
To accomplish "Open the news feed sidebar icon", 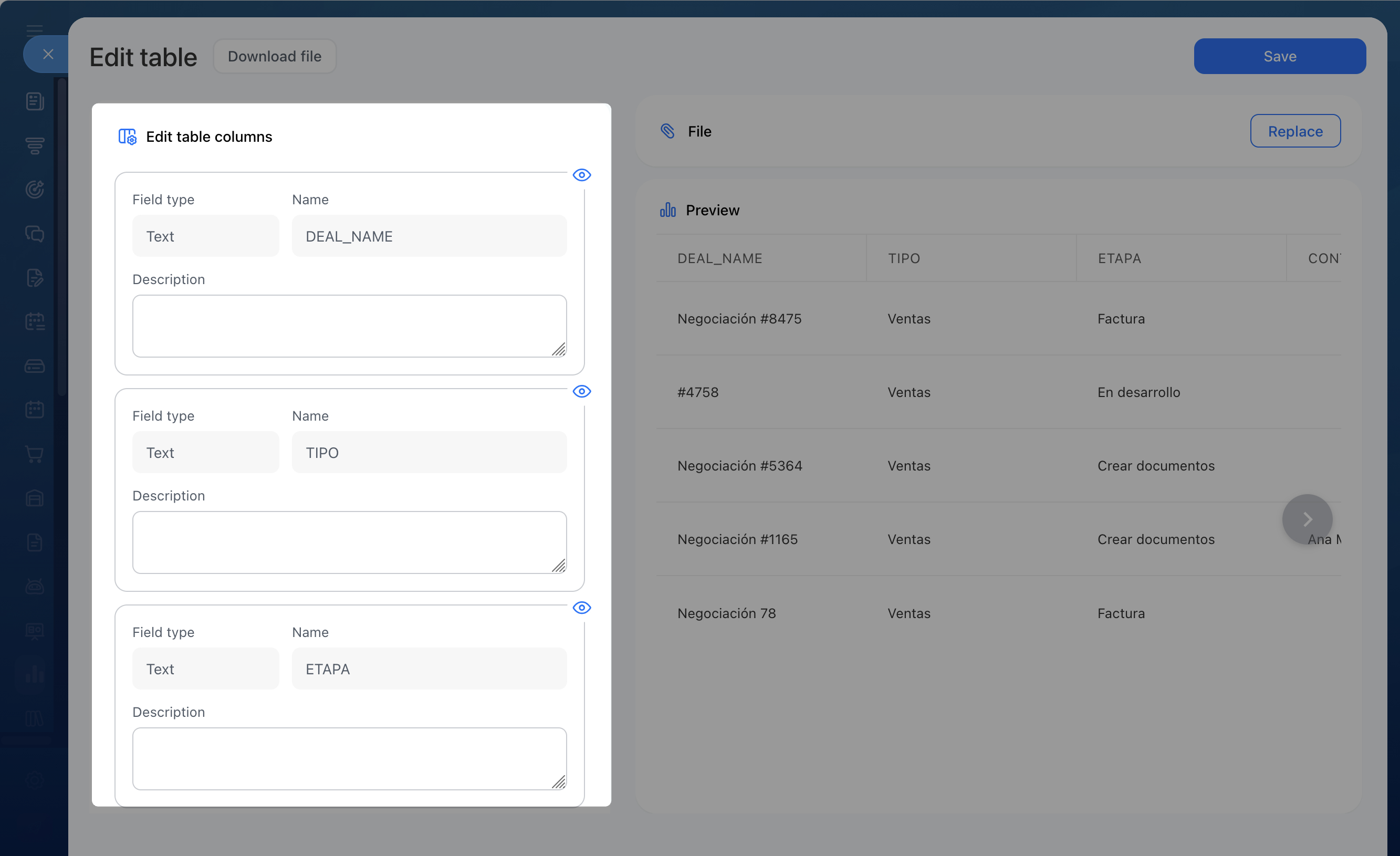I will pyautogui.click(x=35, y=102).
